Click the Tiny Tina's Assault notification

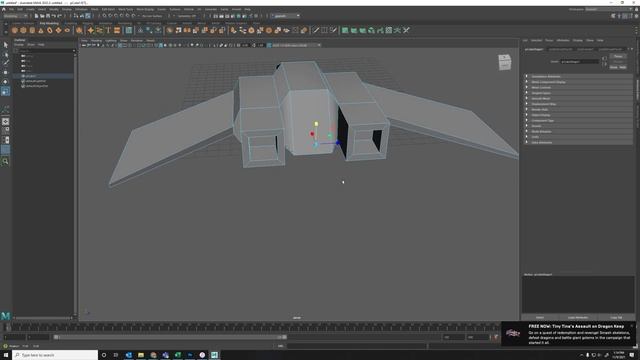click(569, 334)
